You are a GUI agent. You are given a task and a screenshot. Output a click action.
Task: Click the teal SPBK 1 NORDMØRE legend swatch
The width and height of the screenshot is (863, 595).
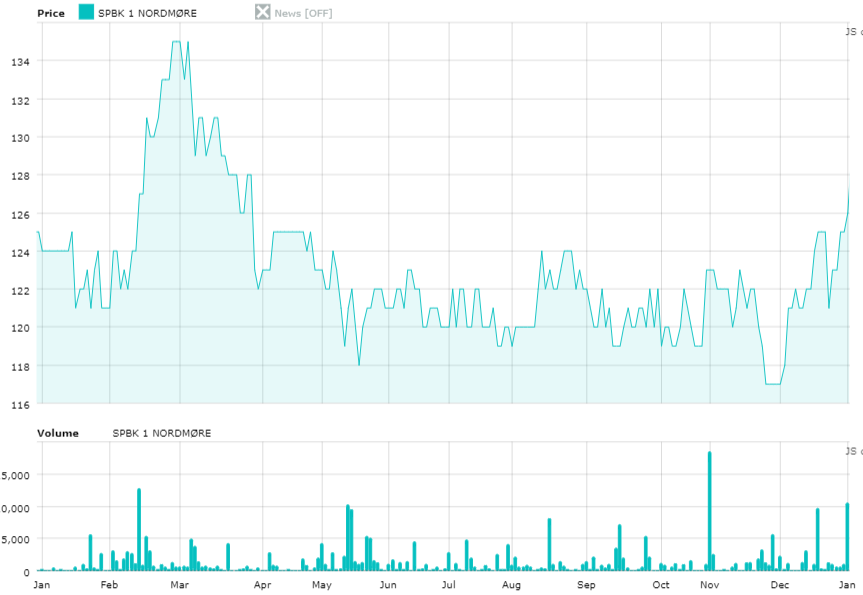click(x=86, y=12)
